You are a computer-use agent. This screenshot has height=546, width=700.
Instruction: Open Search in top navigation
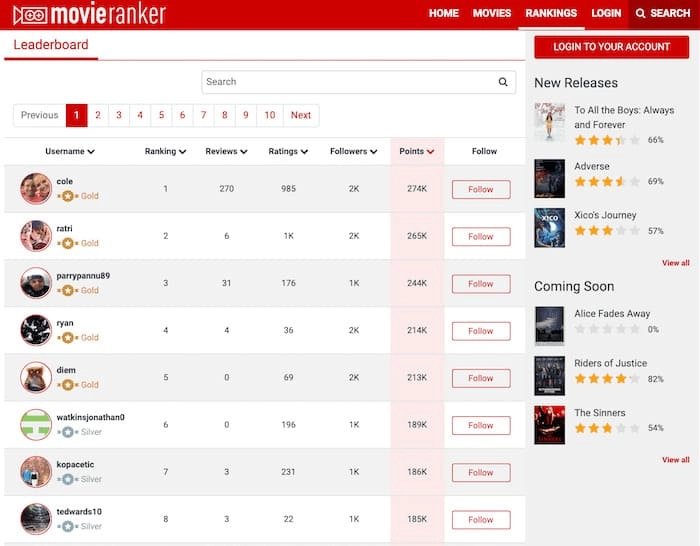664,13
